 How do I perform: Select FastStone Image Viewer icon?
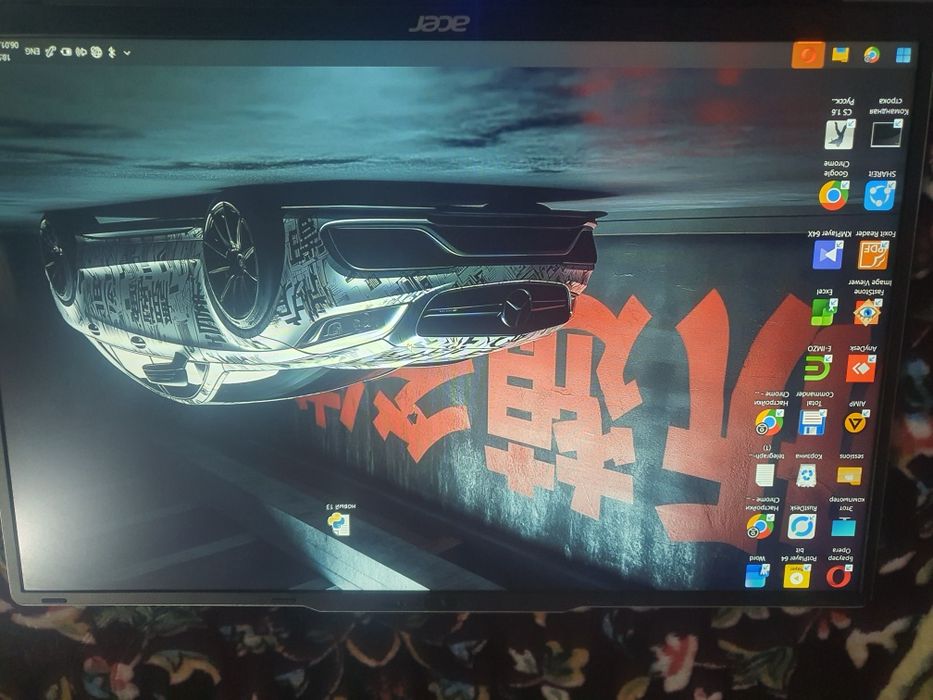click(x=867, y=312)
